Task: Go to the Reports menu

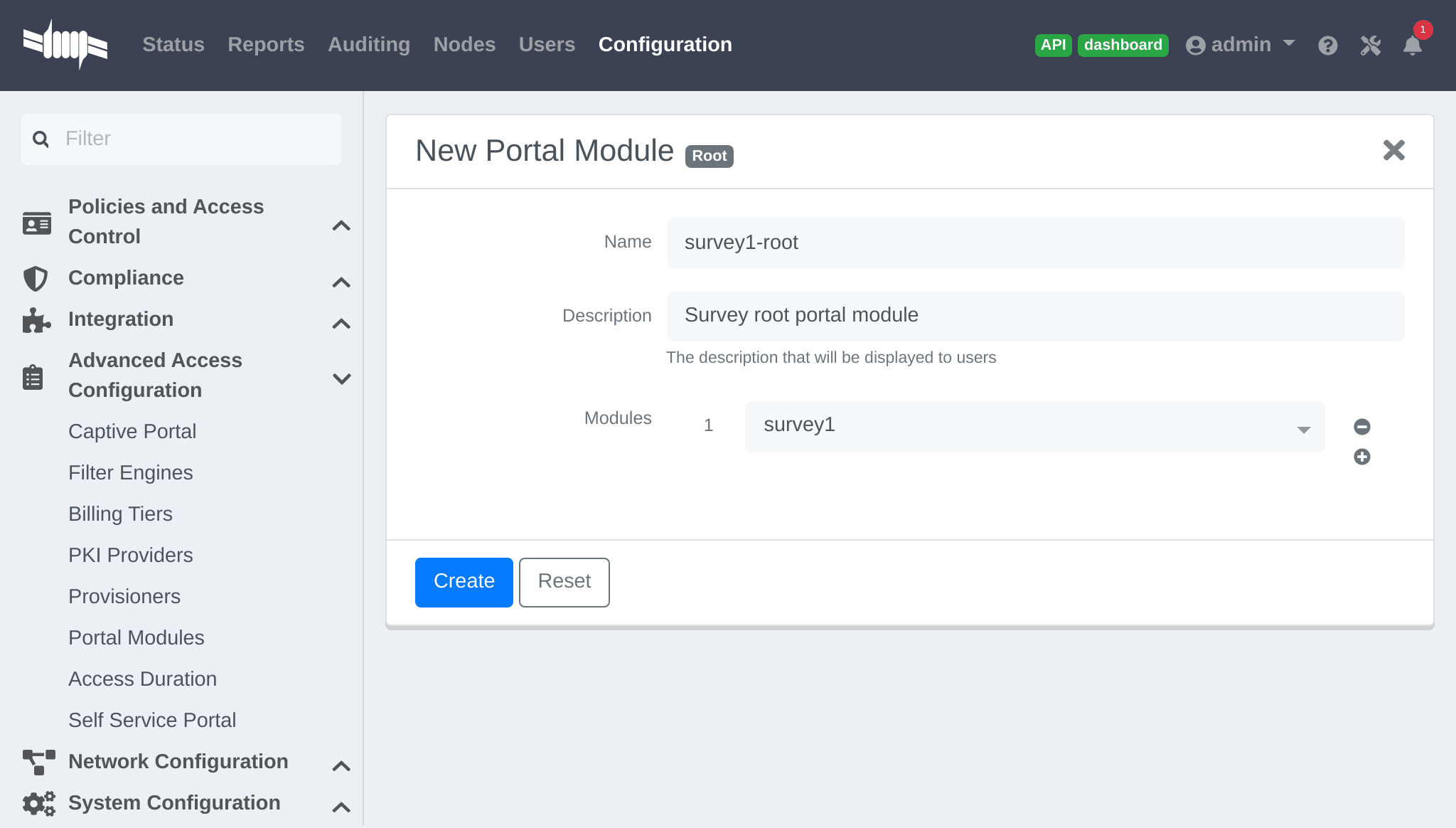Action: (266, 44)
